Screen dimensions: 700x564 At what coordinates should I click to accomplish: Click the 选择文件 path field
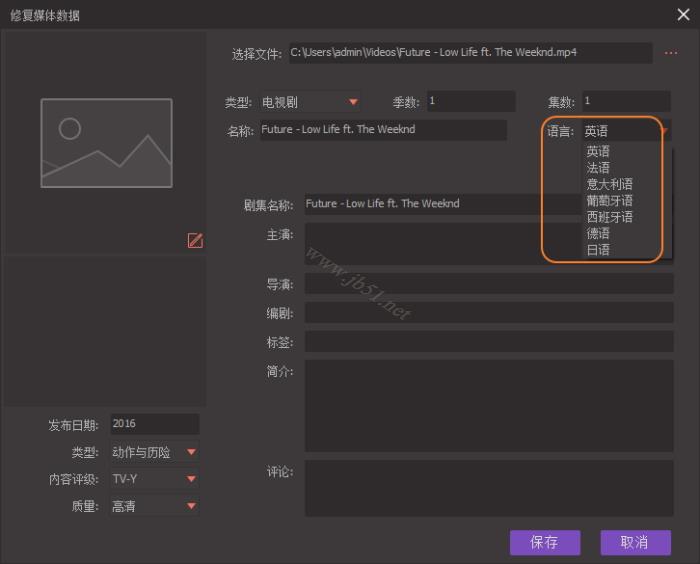(x=471, y=53)
